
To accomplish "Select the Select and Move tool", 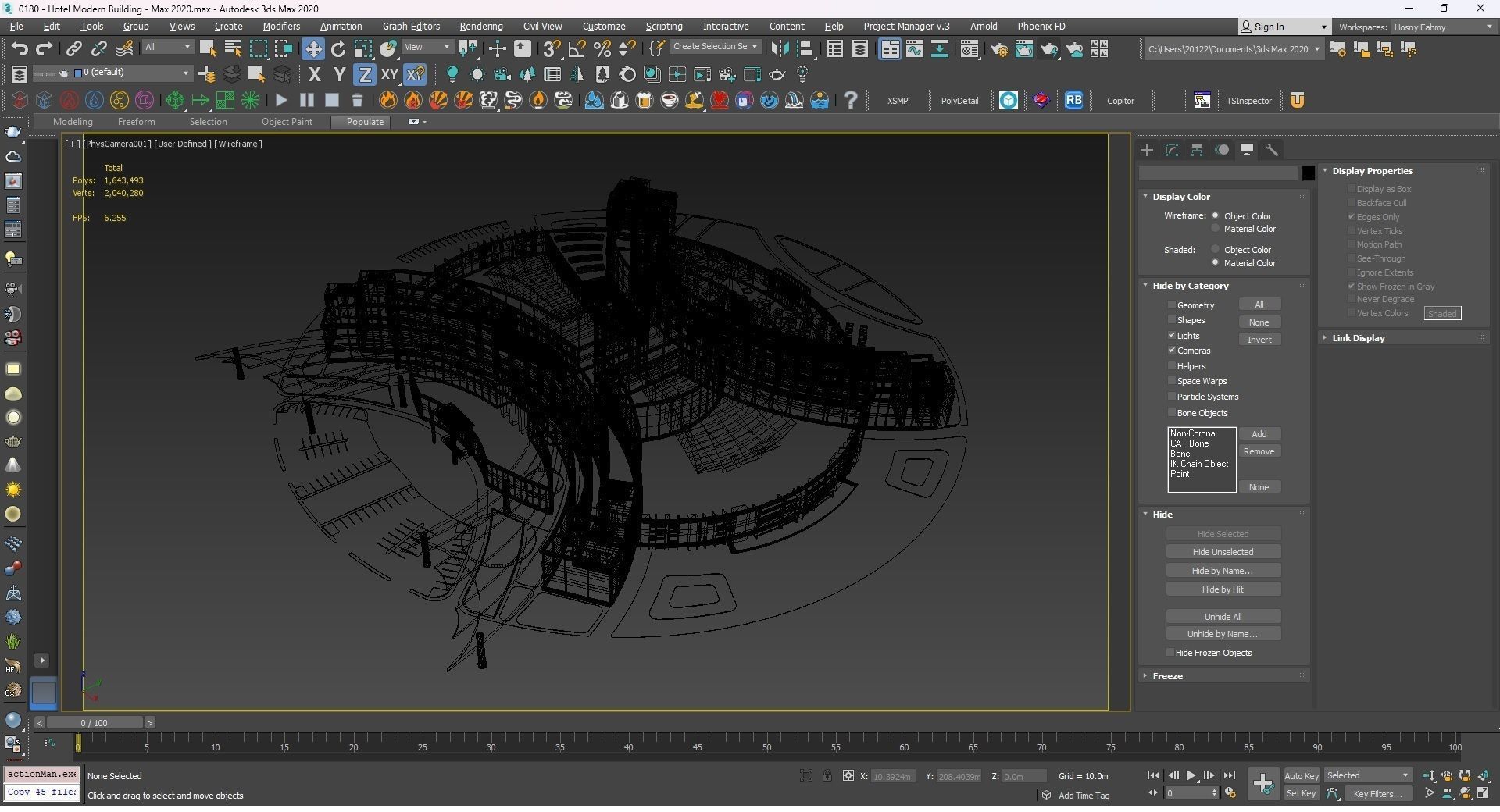I will tap(312, 48).
